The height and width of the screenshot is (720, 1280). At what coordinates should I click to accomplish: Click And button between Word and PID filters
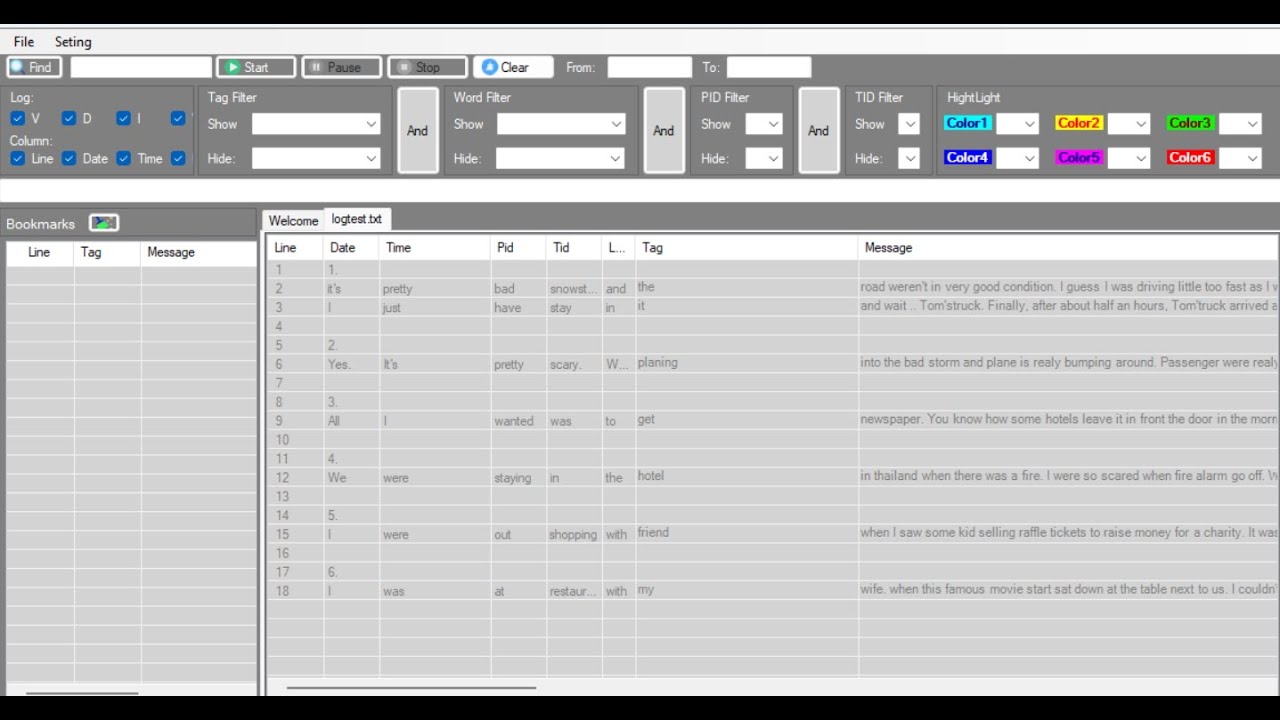tap(664, 130)
